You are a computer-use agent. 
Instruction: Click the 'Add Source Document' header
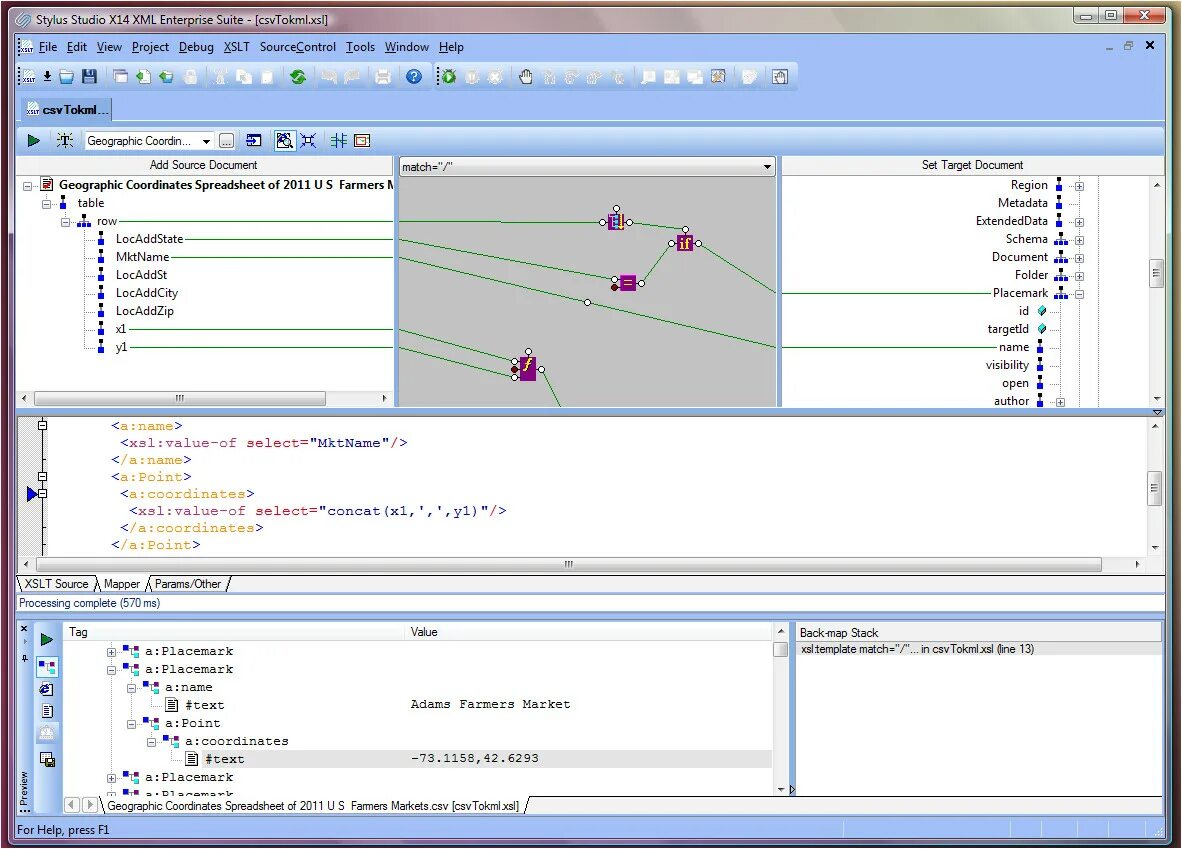(204, 165)
